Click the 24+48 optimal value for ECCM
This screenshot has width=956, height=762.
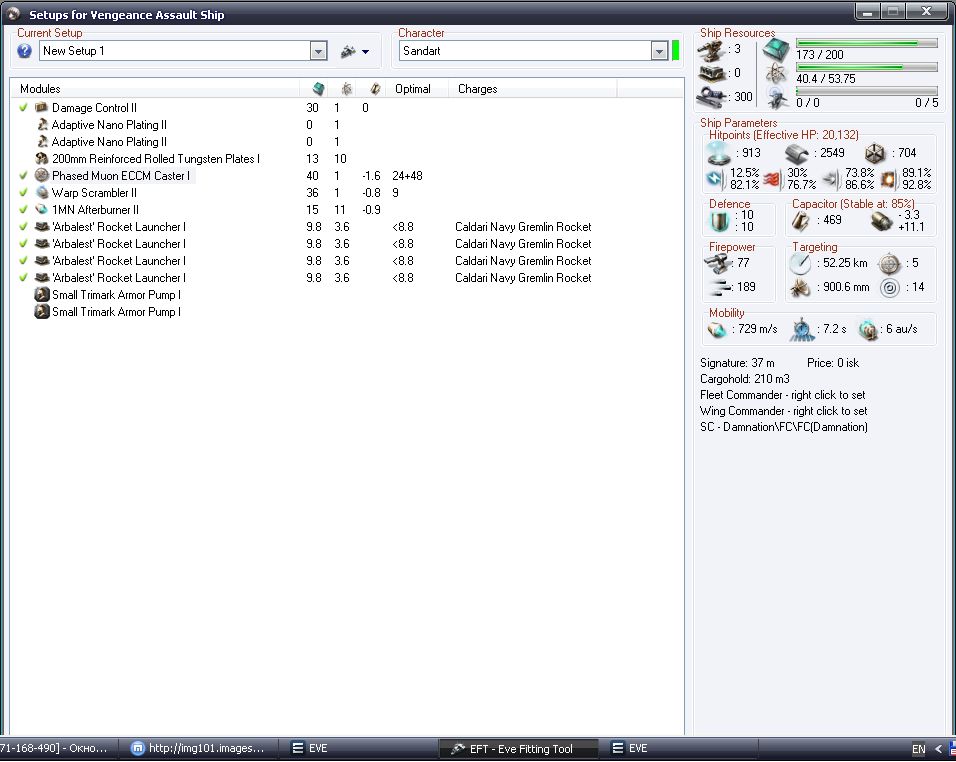(407, 176)
